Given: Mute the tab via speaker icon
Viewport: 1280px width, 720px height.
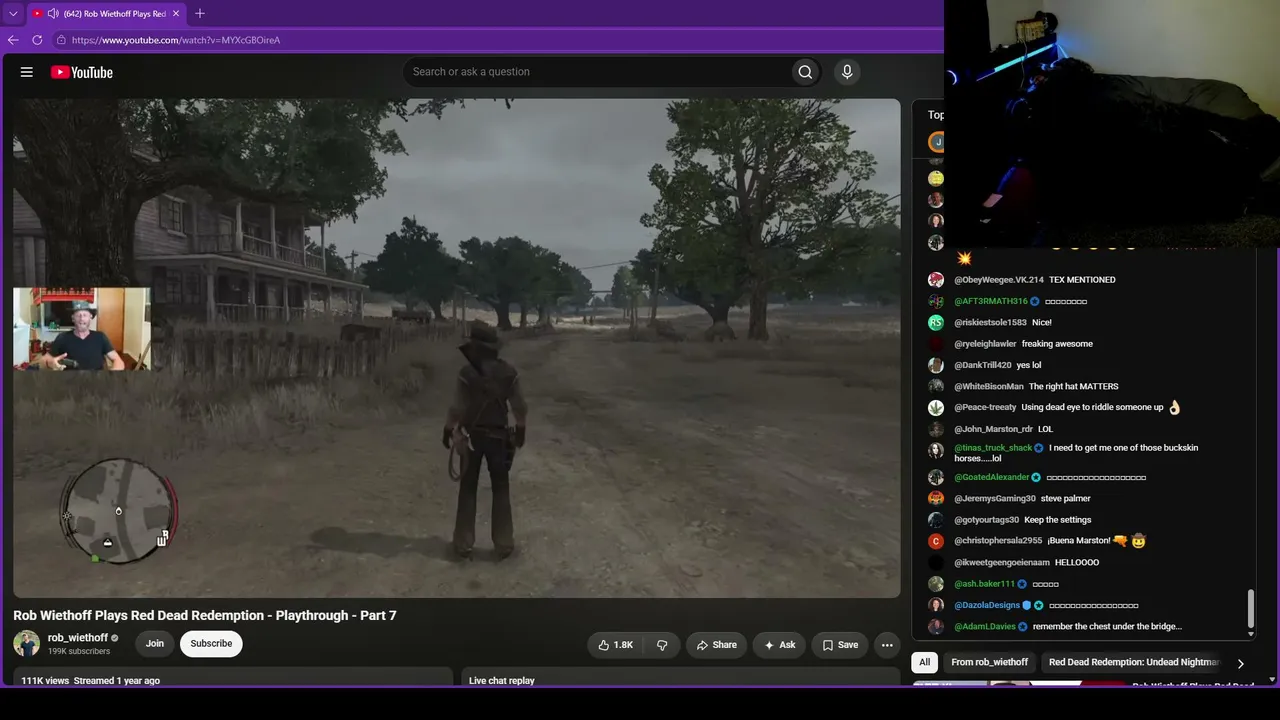Looking at the screenshot, I should pos(53,14).
